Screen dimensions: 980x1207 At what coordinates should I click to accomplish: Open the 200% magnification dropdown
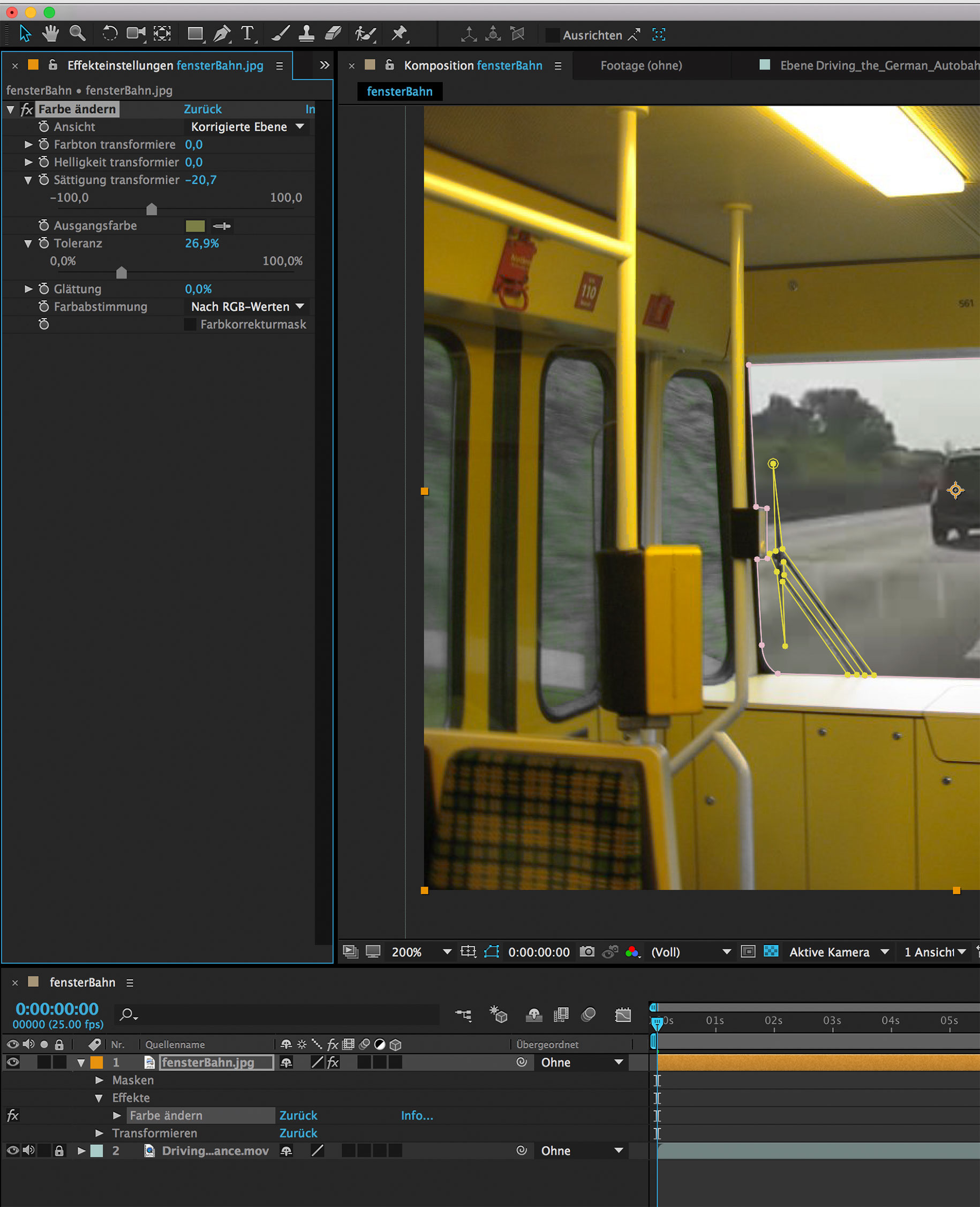click(447, 951)
